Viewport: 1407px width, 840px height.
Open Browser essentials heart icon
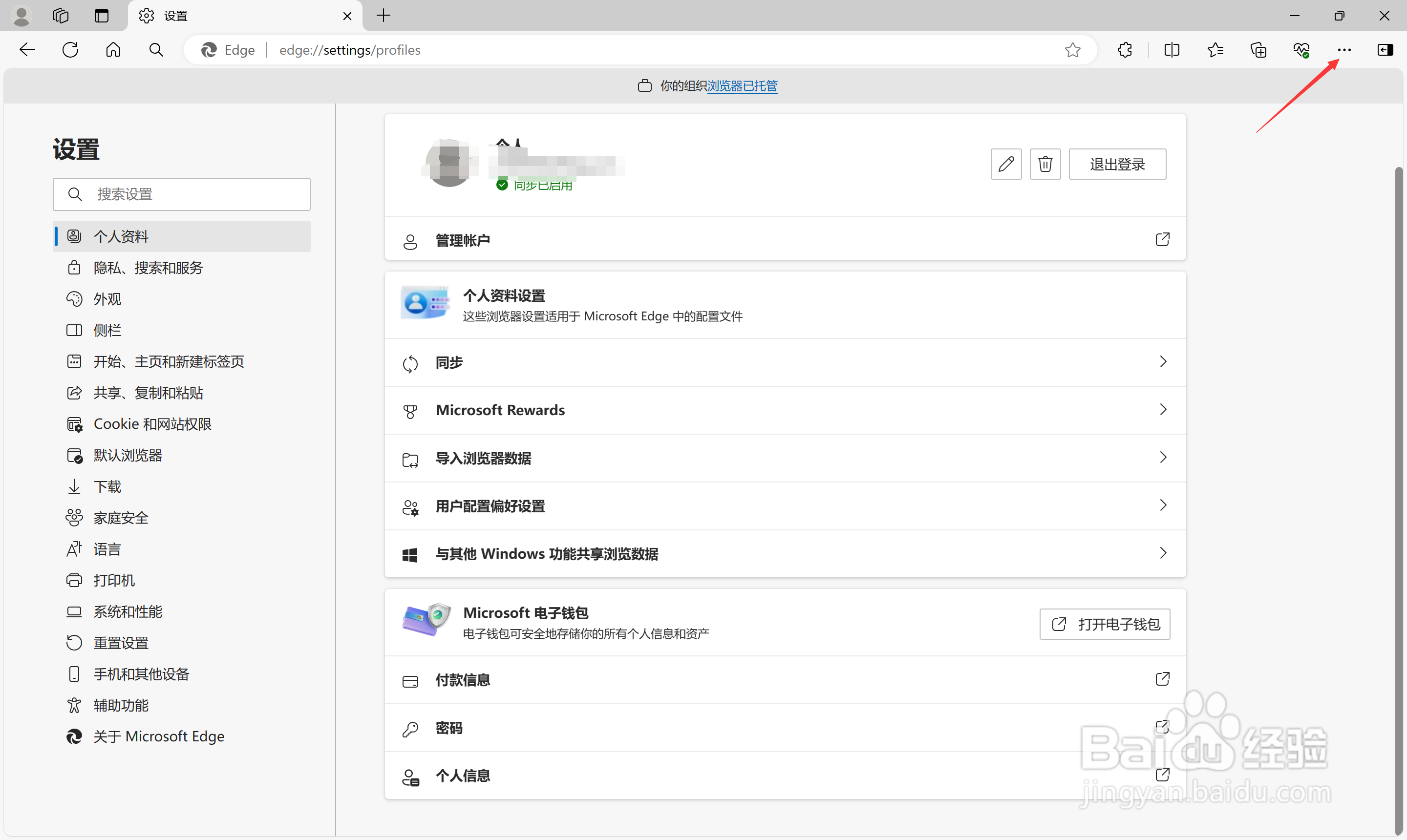[x=1301, y=50]
